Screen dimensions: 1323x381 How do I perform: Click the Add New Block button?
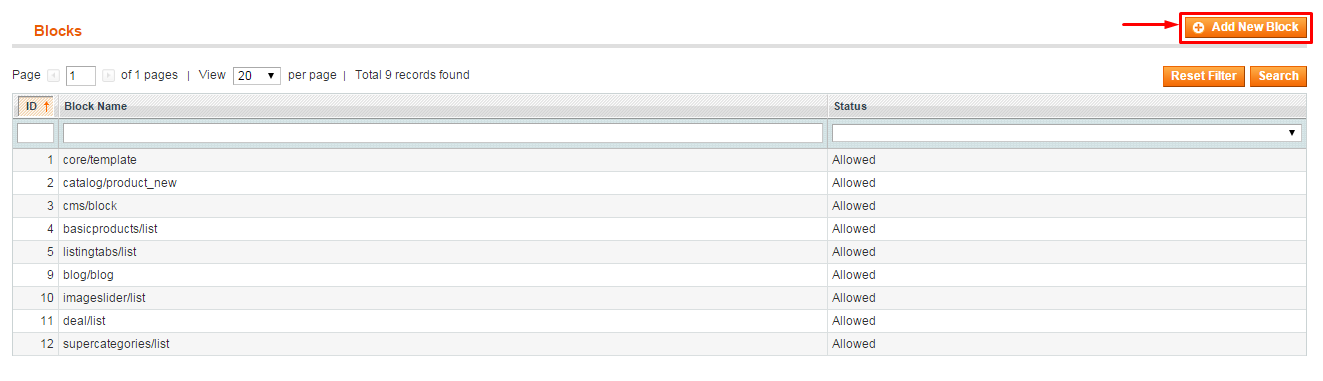point(1245,28)
